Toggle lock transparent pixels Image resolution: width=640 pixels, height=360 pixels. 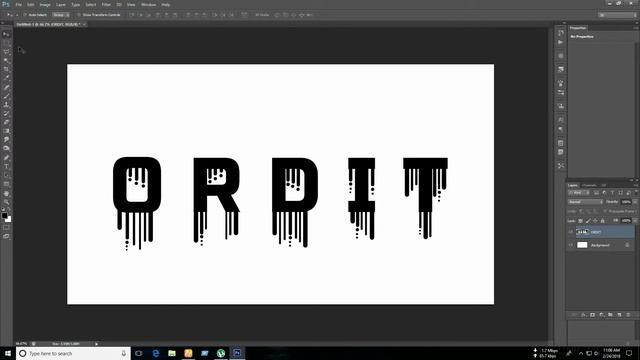(580, 221)
